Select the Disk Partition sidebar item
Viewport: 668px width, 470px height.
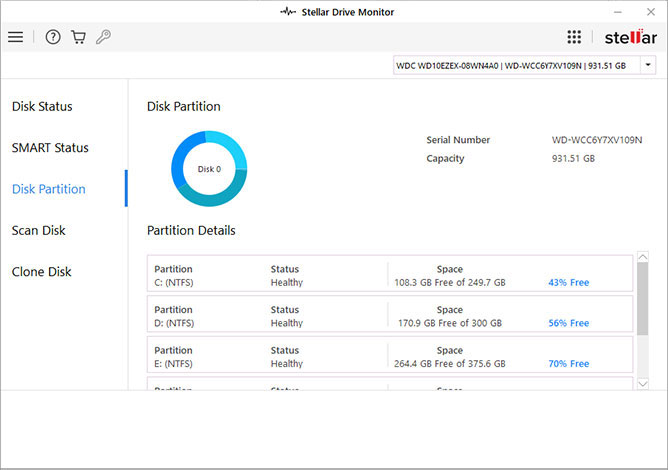pos(49,189)
